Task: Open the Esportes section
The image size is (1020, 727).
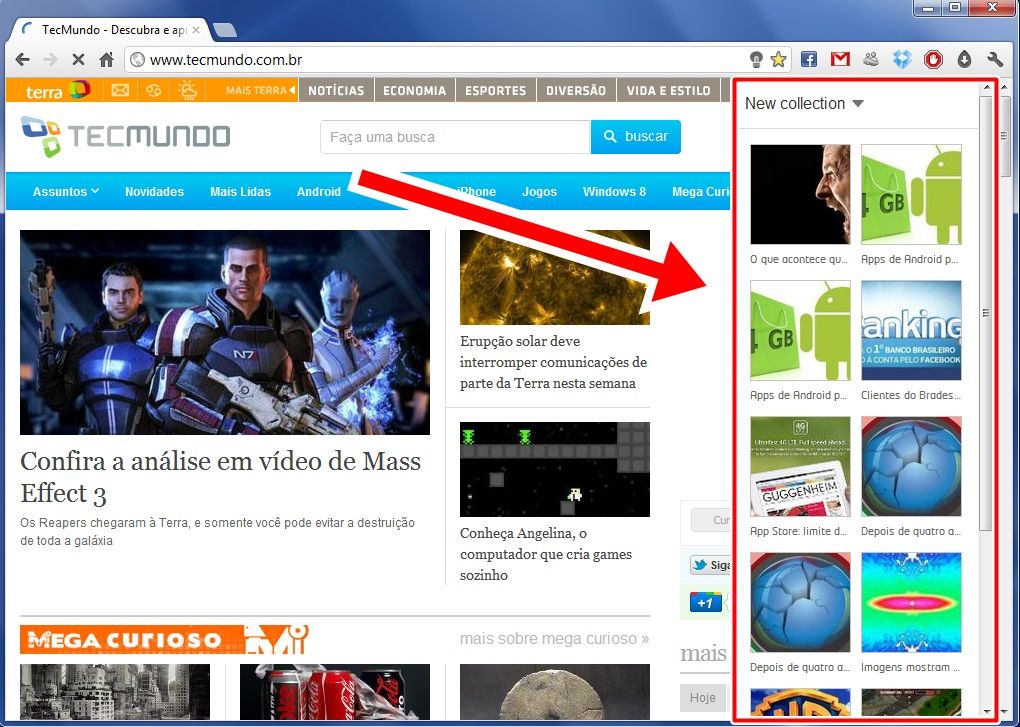Action: (496, 90)
